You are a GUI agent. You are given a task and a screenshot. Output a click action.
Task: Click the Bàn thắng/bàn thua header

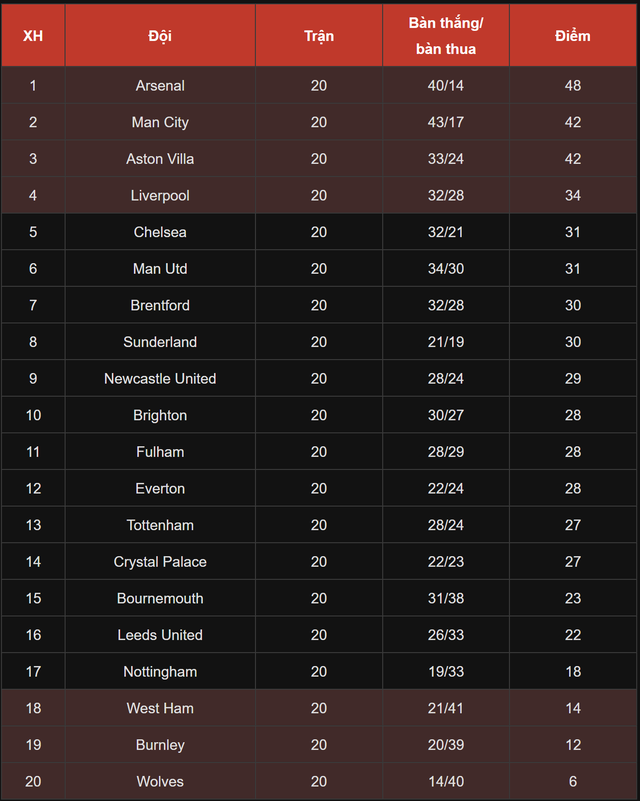pos(446,36)
